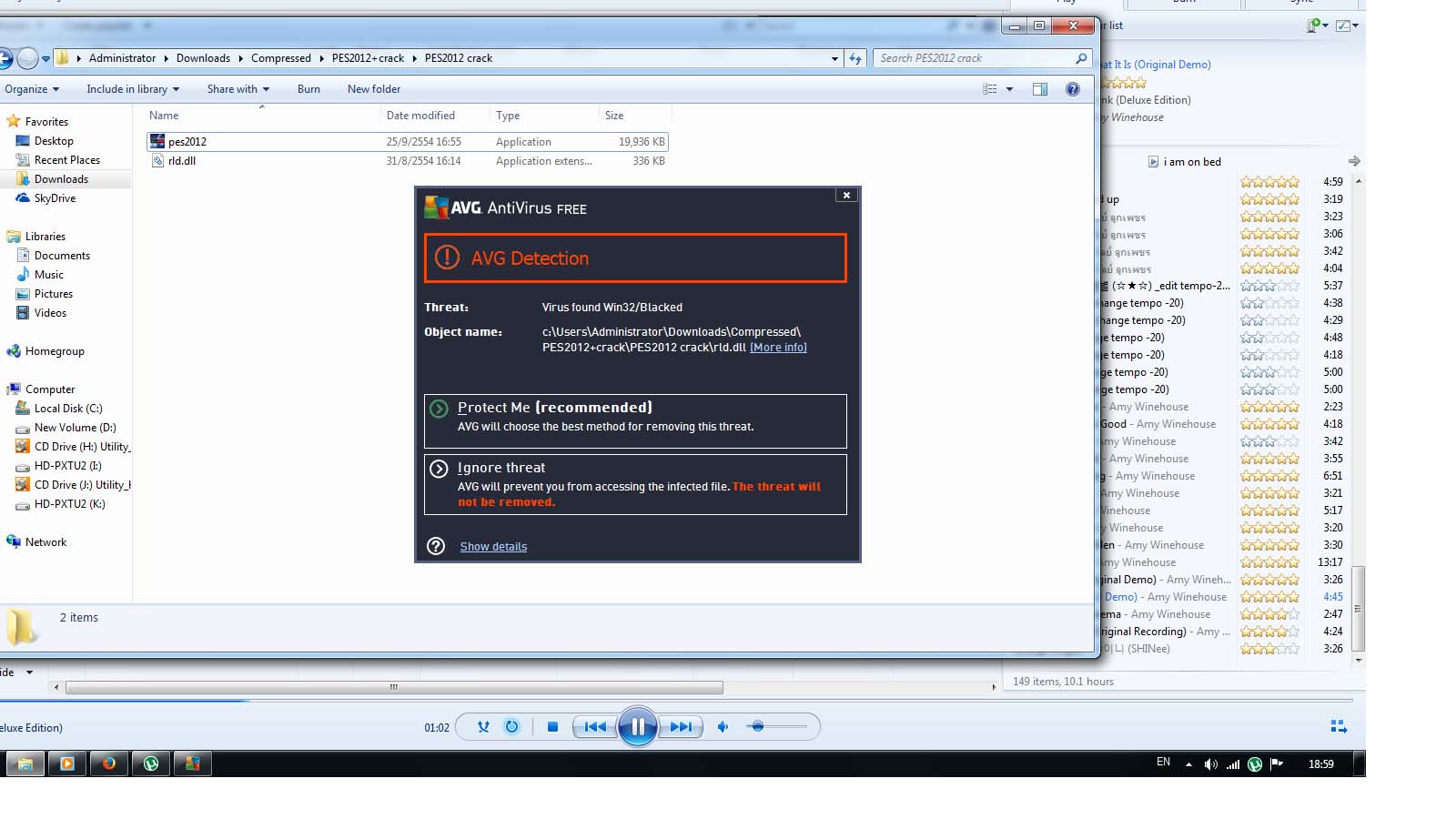The width and height of the screenshot is (1456, 819).
Task: Open New Volume (D:)
Action: pyautogui.click(x=75, y=428)
